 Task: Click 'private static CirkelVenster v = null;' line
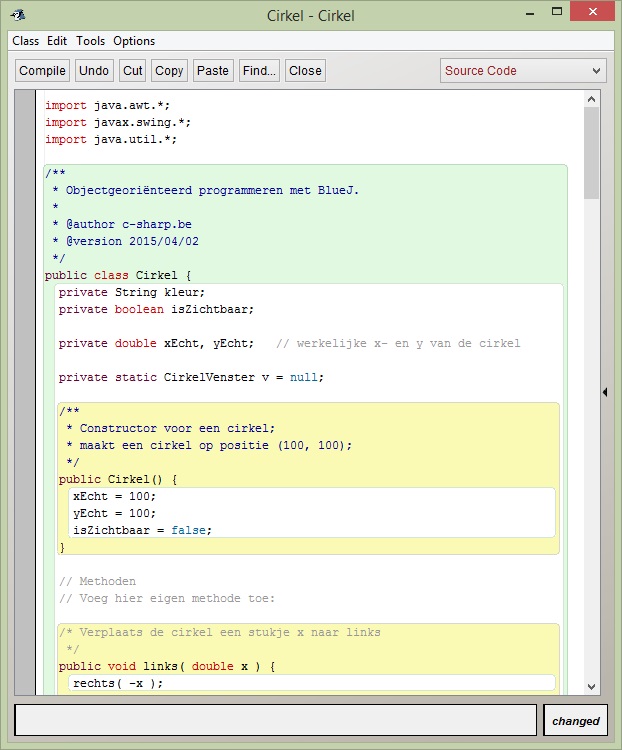click(x=191, y=377)
